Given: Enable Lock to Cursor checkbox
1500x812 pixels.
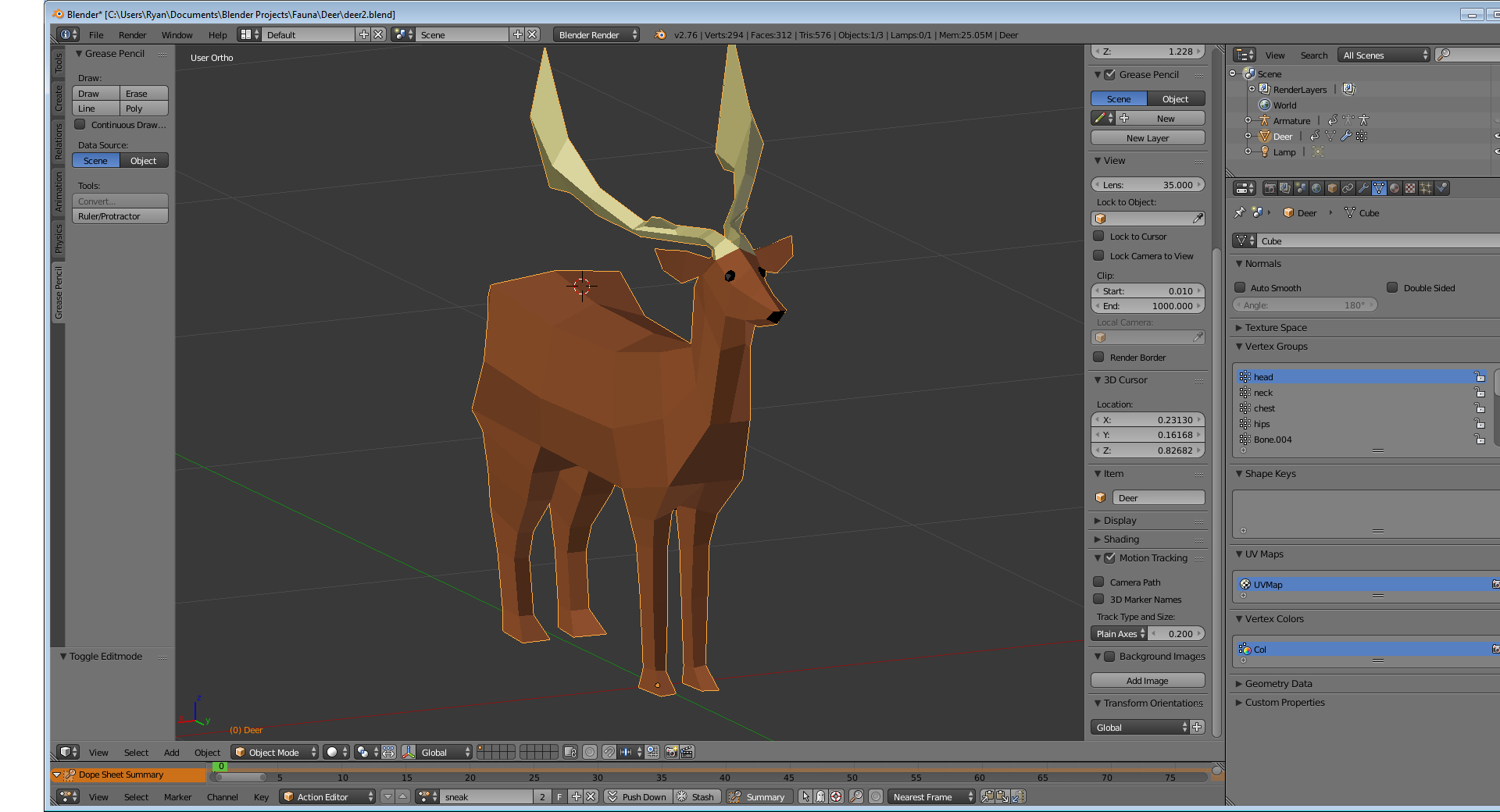Looking at the screenshot, I should (x=1098, y=236).
